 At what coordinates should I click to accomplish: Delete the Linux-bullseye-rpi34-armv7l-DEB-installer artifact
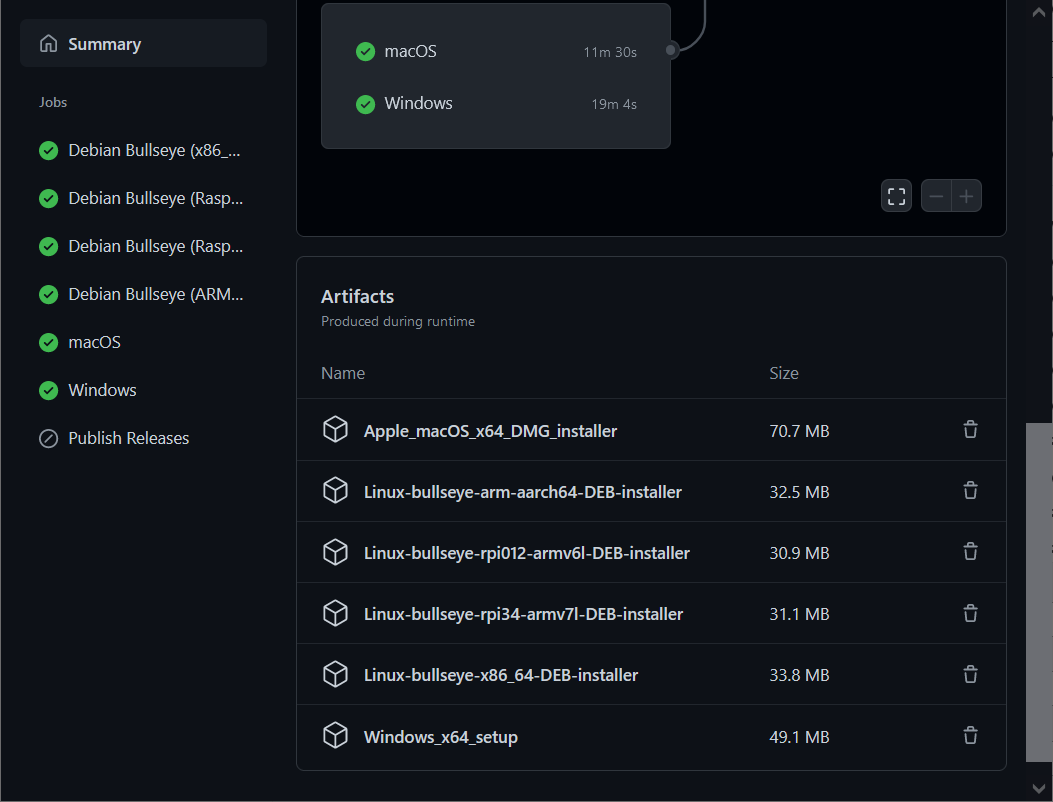click(x=970, y=613)
